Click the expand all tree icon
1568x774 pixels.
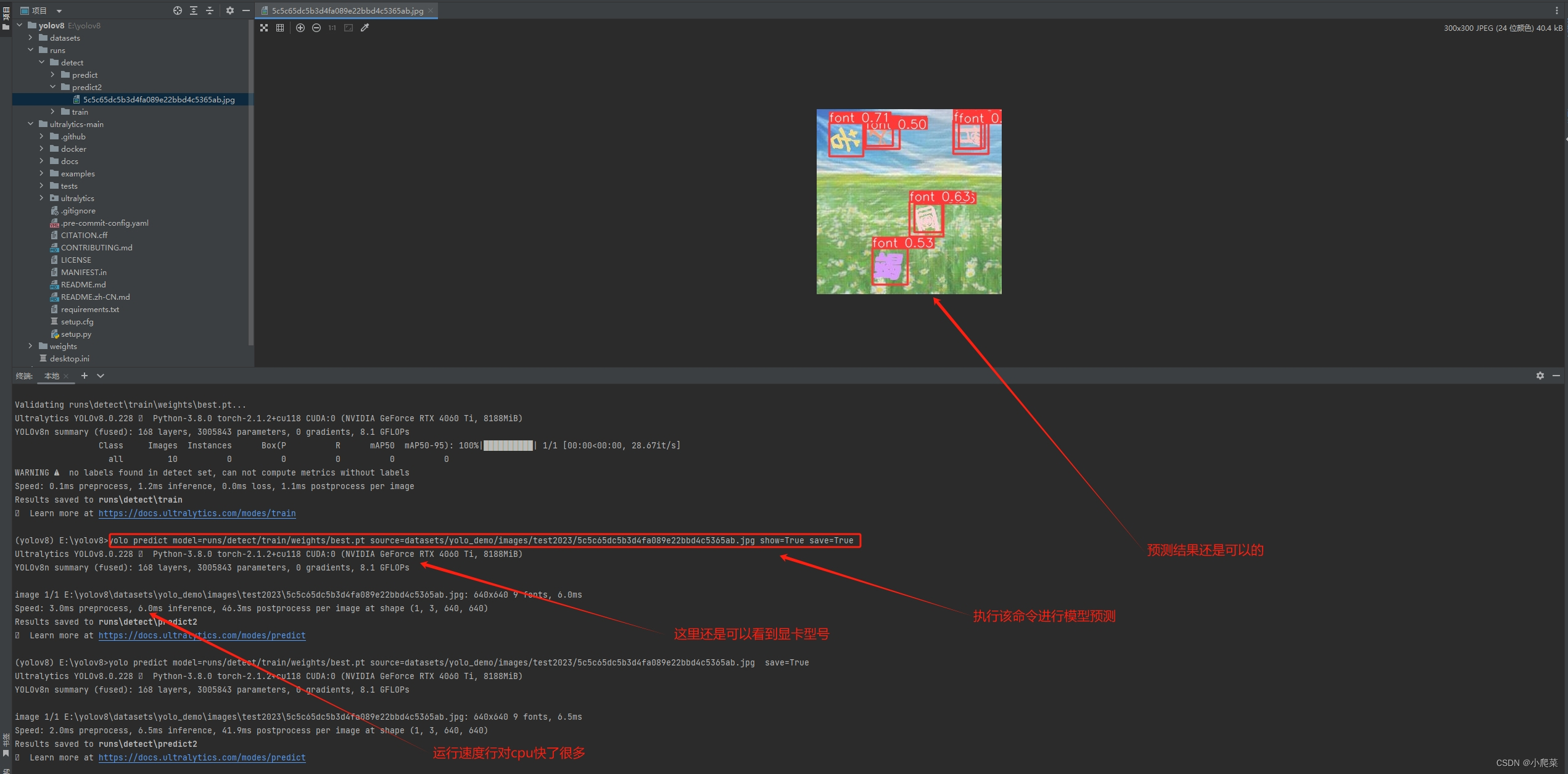(x=194, y=10)
